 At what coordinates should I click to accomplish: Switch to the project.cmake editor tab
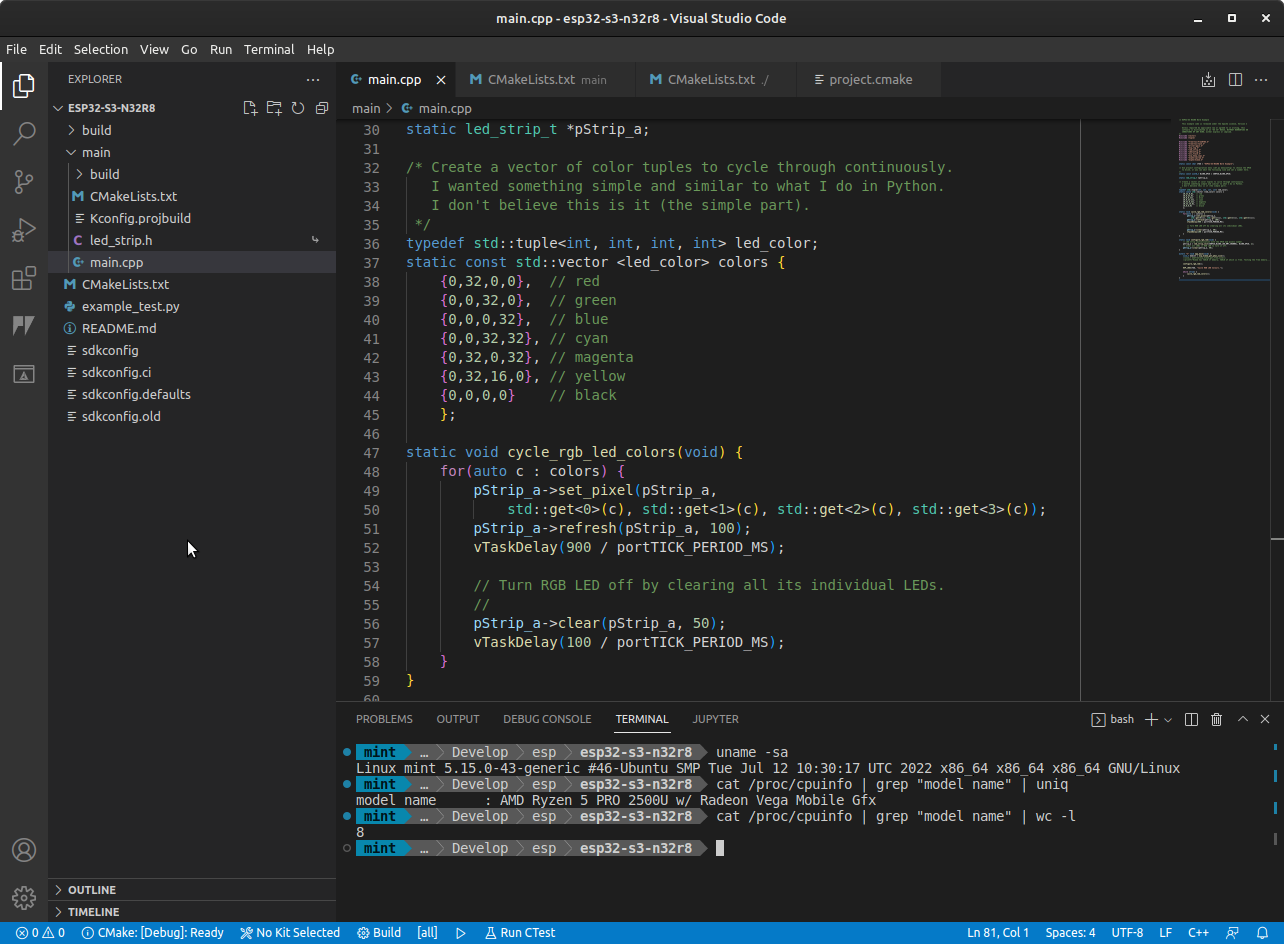(870, 79)
